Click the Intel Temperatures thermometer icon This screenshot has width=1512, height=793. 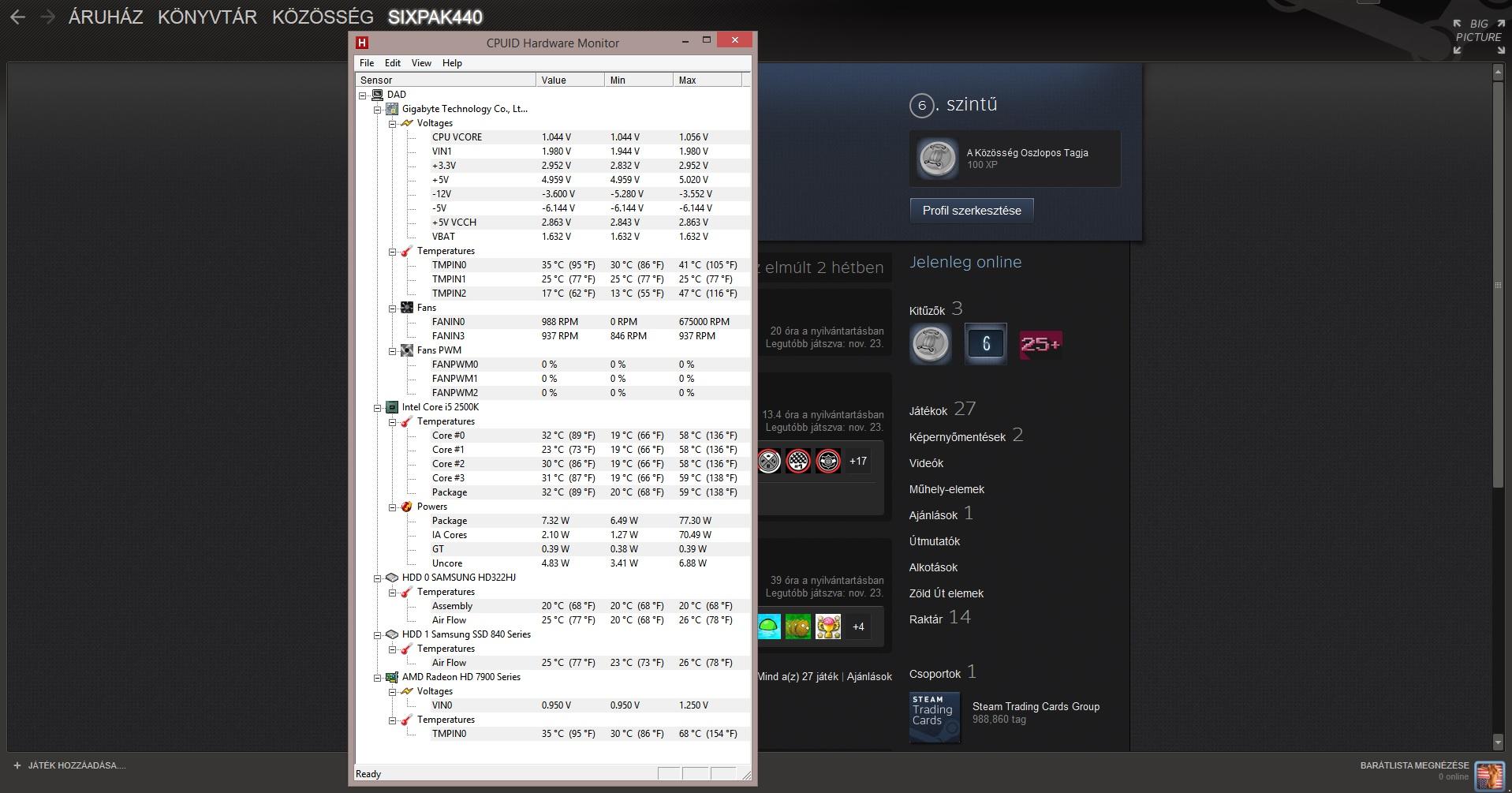pyautogui.click(x=407, y=421)
